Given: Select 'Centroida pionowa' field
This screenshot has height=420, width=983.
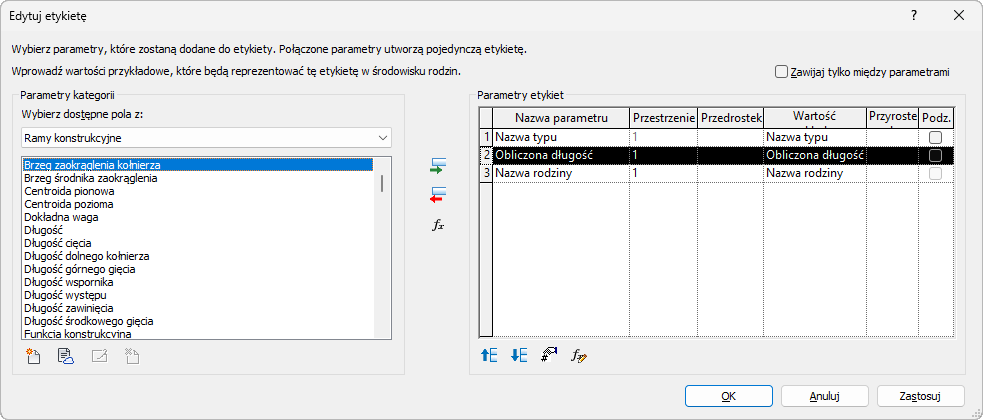Looking at the screenshot, I should click(198, 191).
